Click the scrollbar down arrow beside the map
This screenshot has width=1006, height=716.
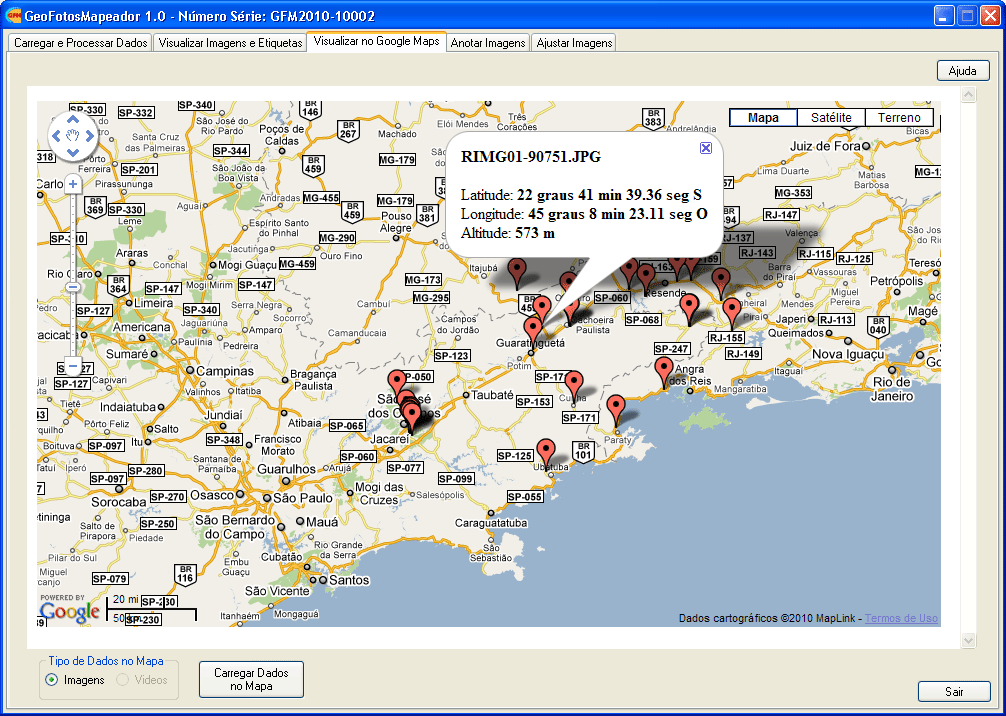(x=968, y=640)
